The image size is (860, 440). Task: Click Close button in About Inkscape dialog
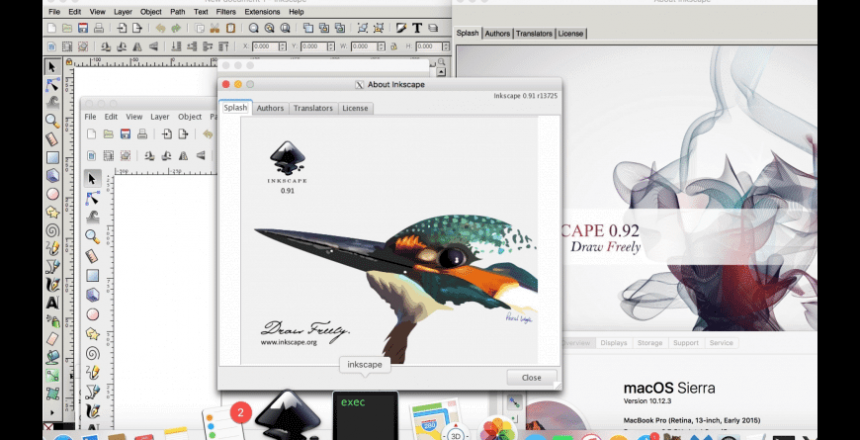(531, 377)
